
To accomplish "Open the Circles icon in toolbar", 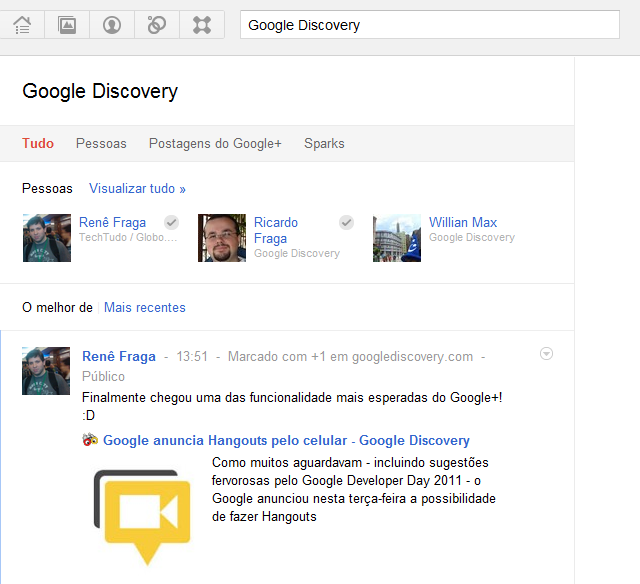I will (157, 25).
